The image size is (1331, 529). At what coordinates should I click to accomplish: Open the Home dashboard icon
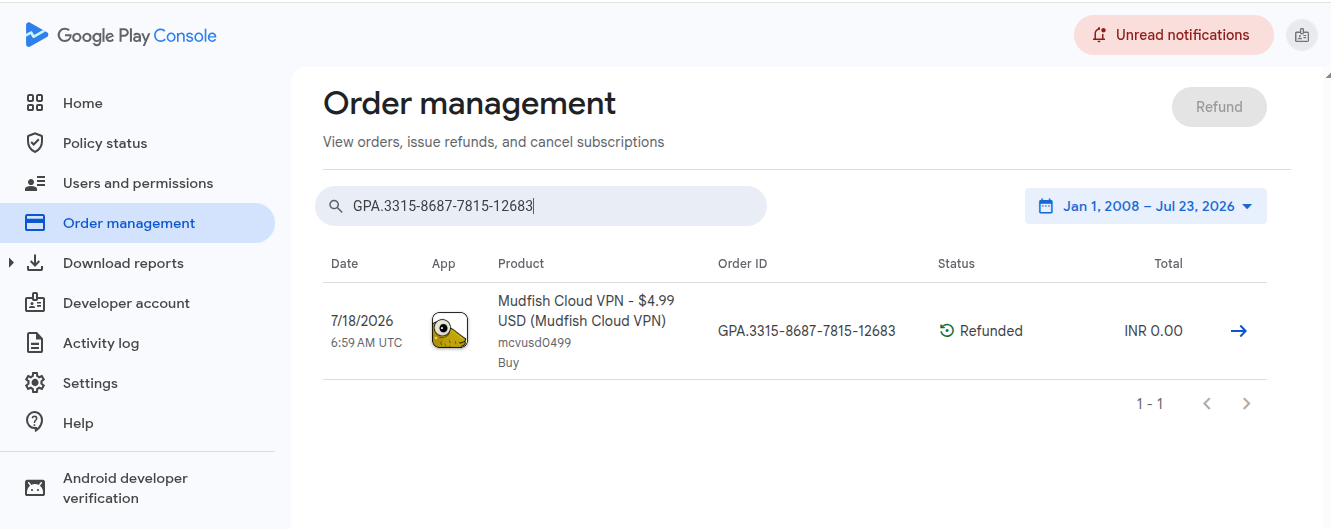coord(35,103)
